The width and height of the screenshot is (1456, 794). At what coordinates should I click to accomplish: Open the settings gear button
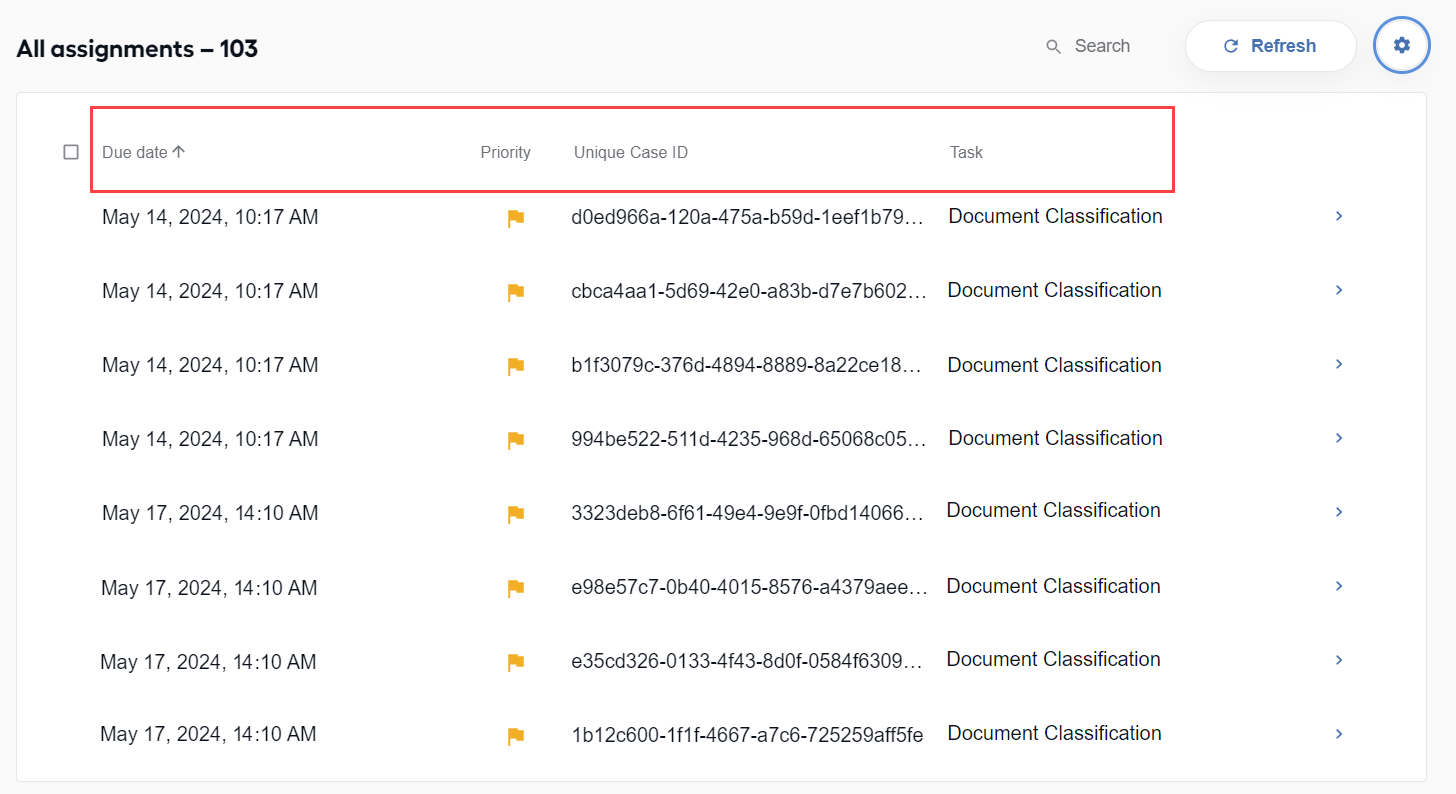click(x=1402, y=45)
